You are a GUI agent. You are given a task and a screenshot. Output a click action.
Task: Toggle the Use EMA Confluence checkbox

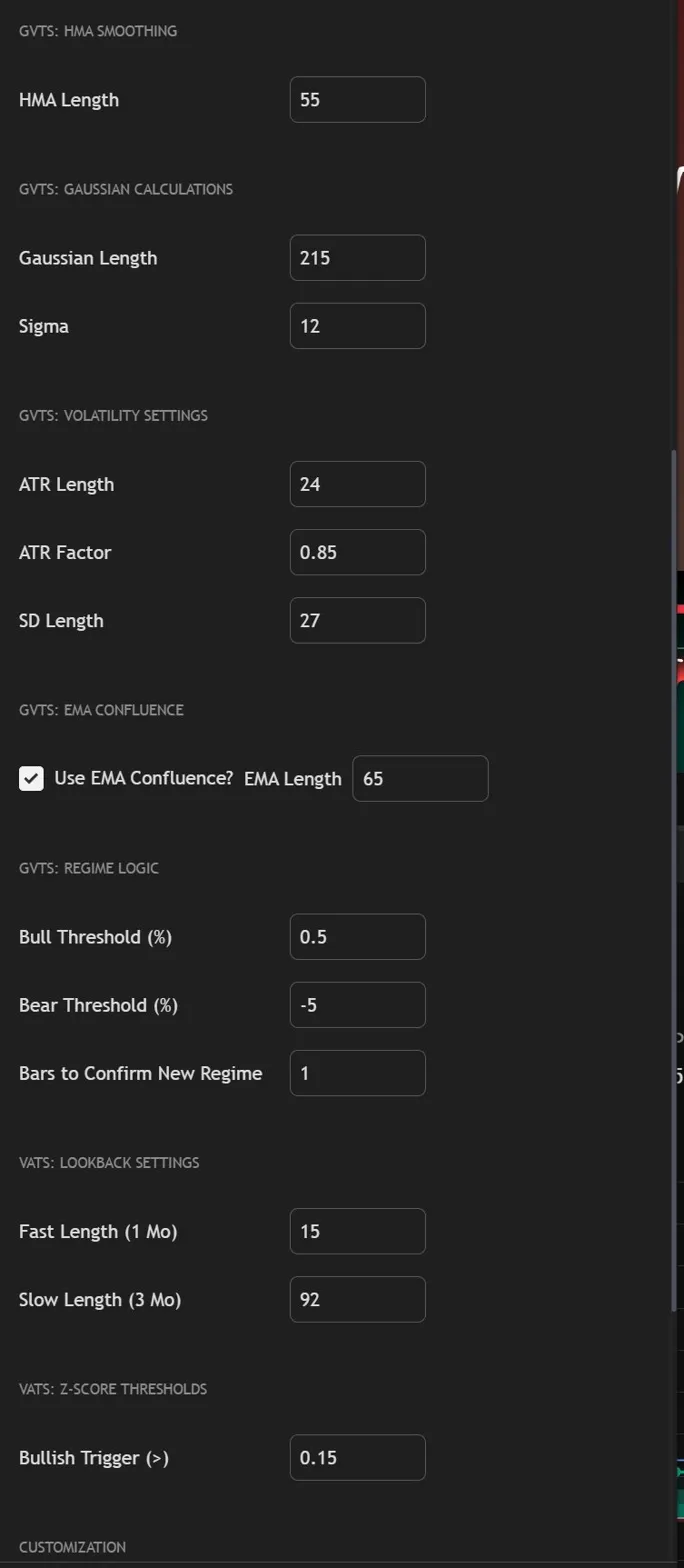(31, 778)
